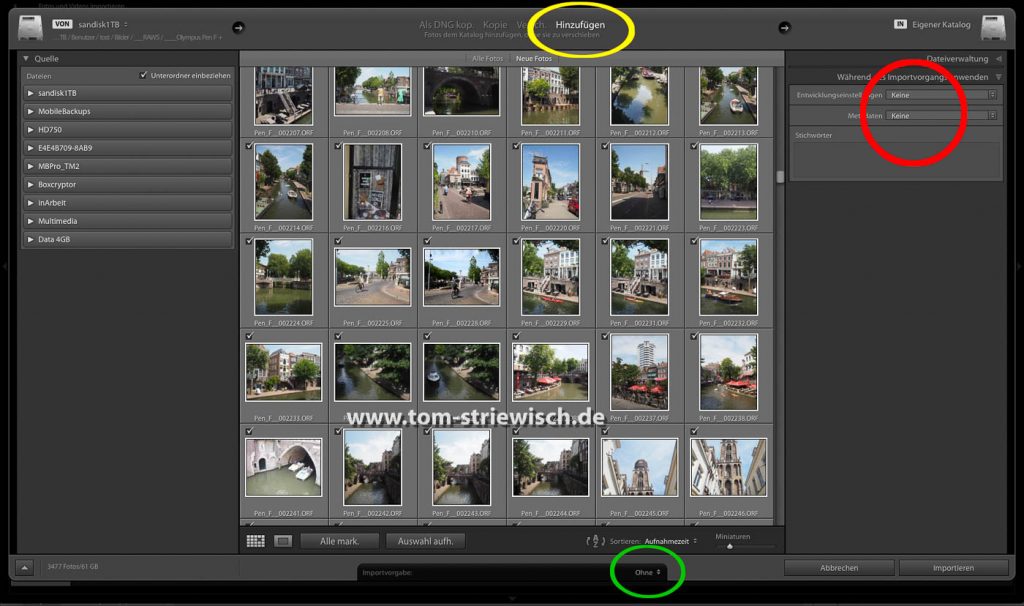Click the arrow icon before Eigener Katalog
The width and height of the screenshot is (1024, 606).
[x=784, y=27]
